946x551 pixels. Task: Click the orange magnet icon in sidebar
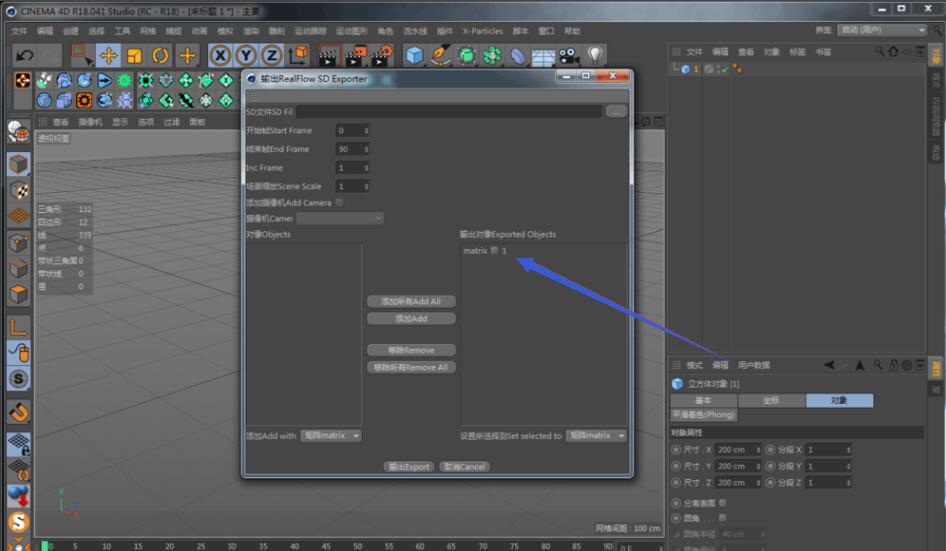(19, 413)
